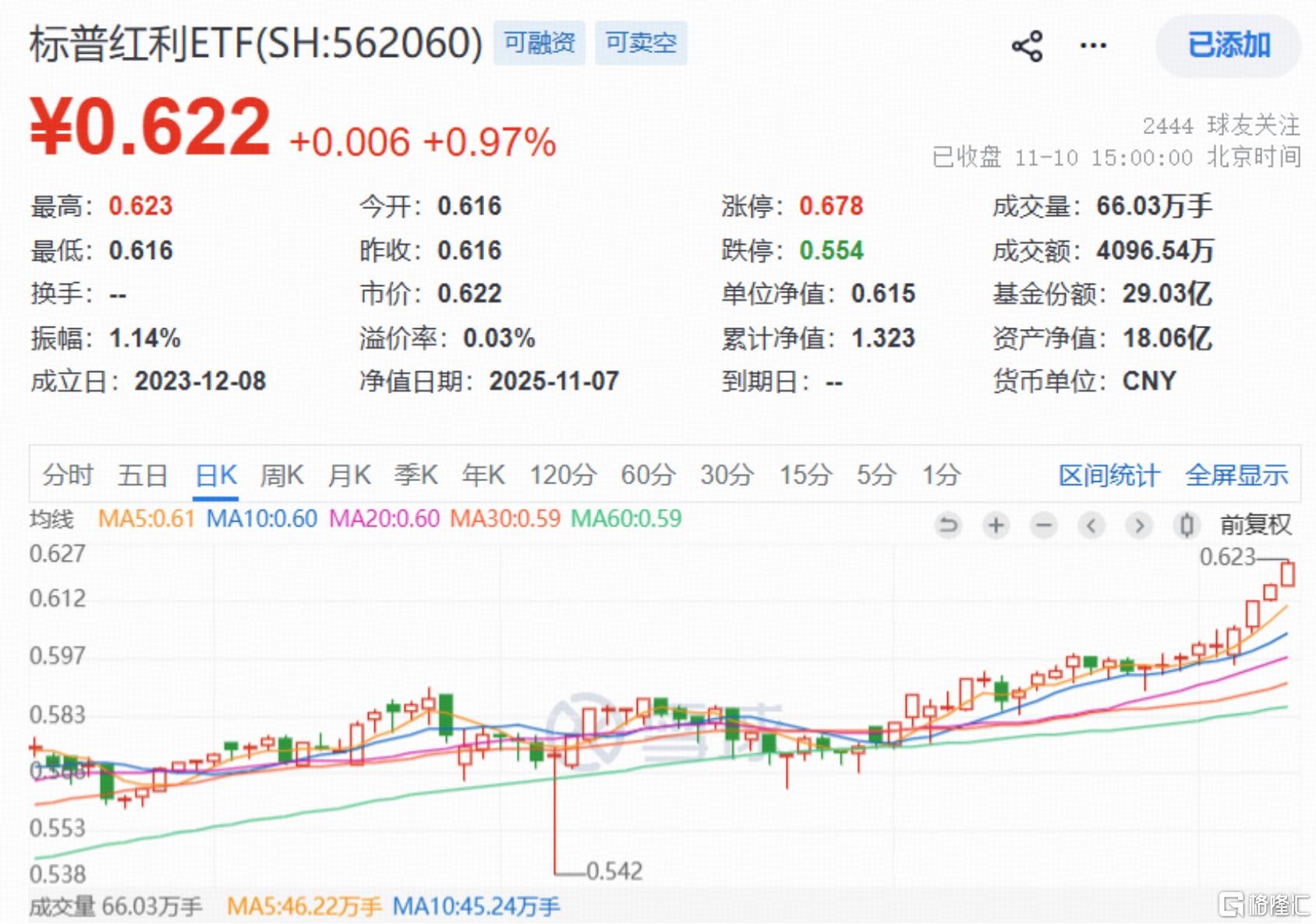Zoom in chart with plus icon
Screen dimensions: 1316x924
(996, 526)
